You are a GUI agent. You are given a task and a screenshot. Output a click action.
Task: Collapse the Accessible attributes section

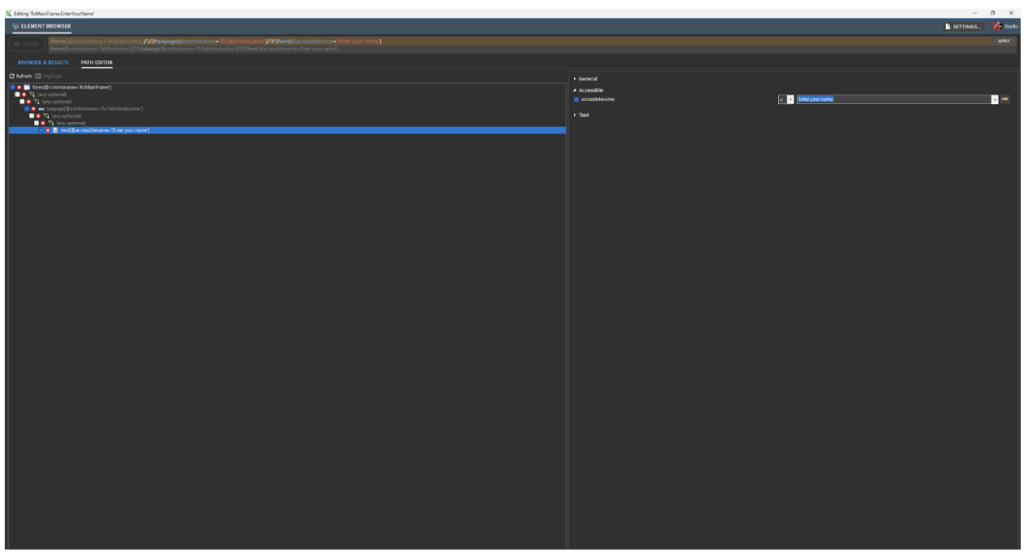click(x=575, y=91)
